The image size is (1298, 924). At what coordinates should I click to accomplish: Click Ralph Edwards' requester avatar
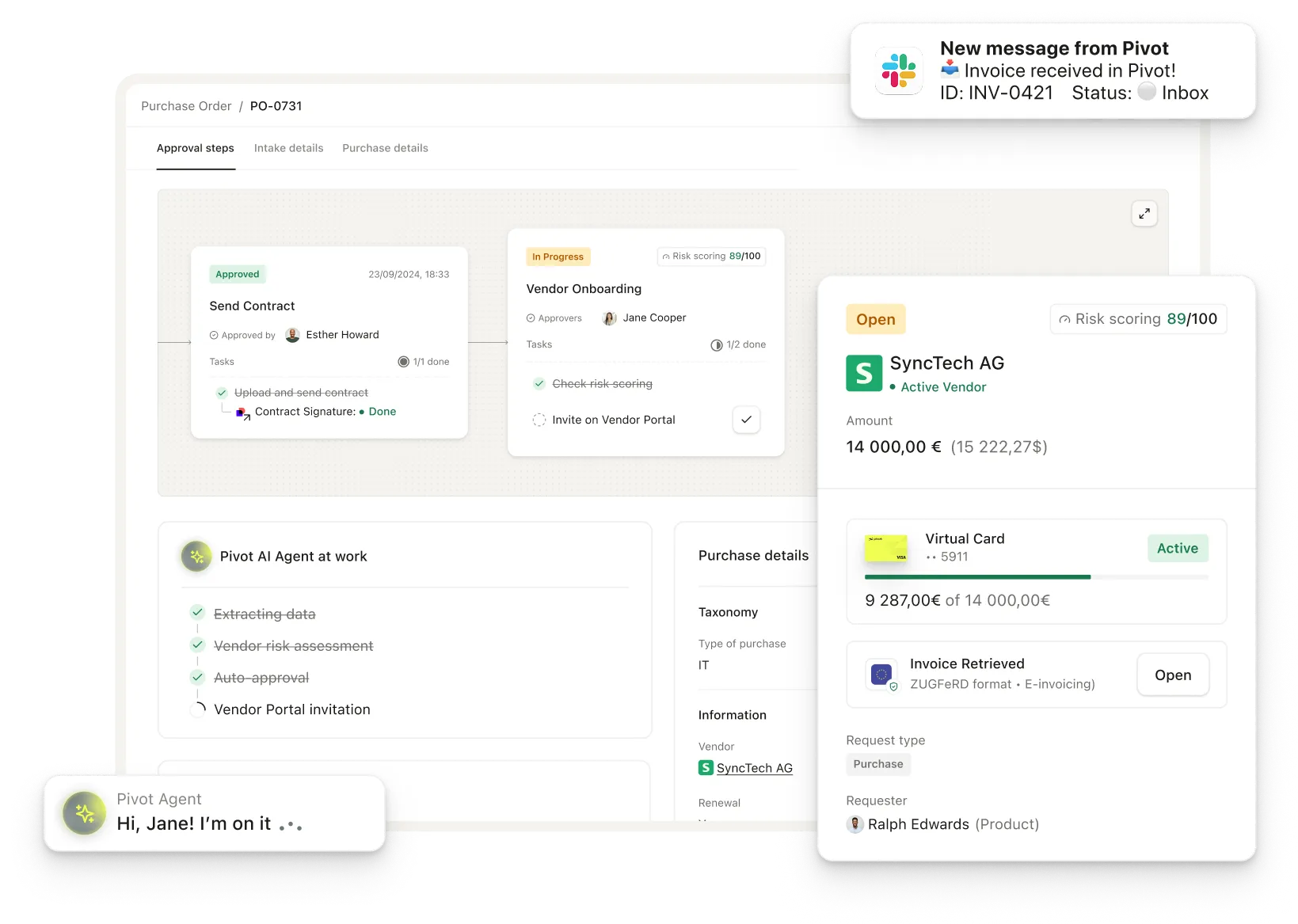[x=855, y=824]
